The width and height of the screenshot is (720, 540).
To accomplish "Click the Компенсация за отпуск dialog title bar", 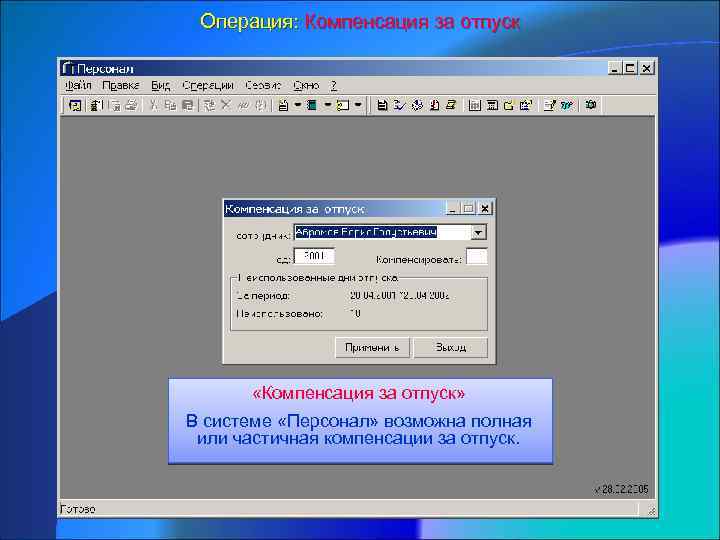I will 334,209.
